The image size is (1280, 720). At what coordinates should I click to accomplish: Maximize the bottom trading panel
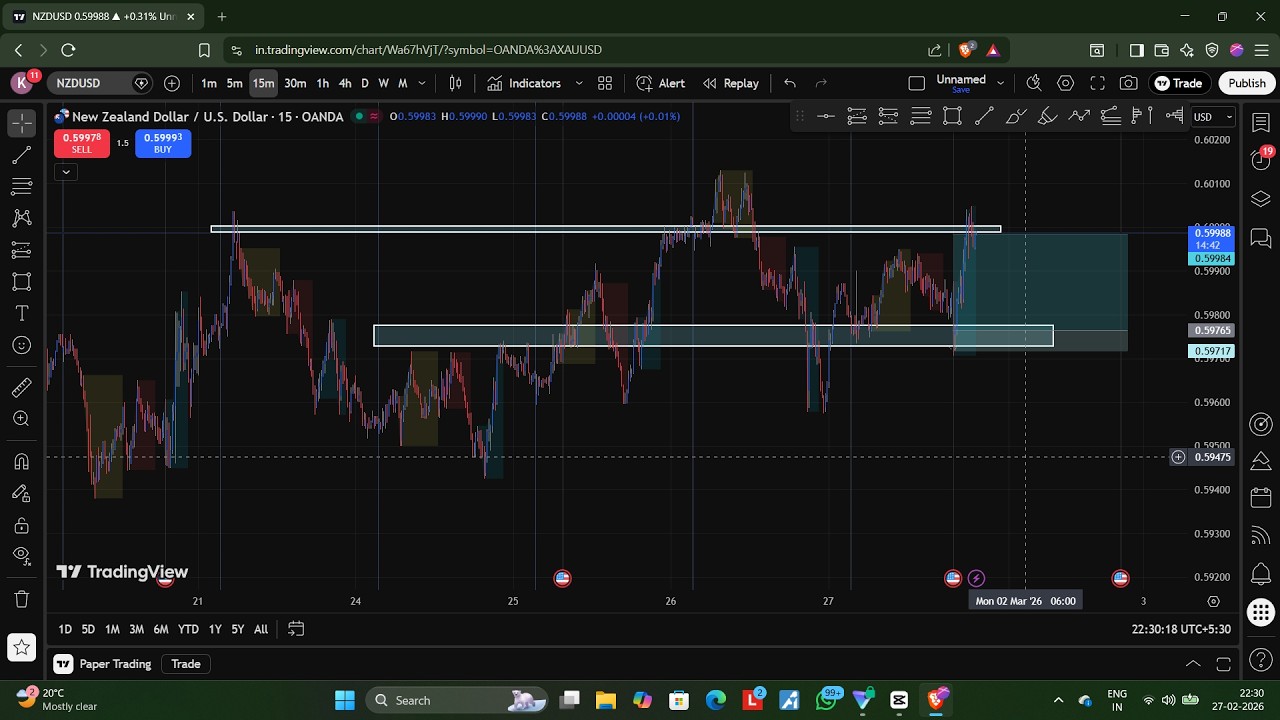click(x=1223, y=664)
